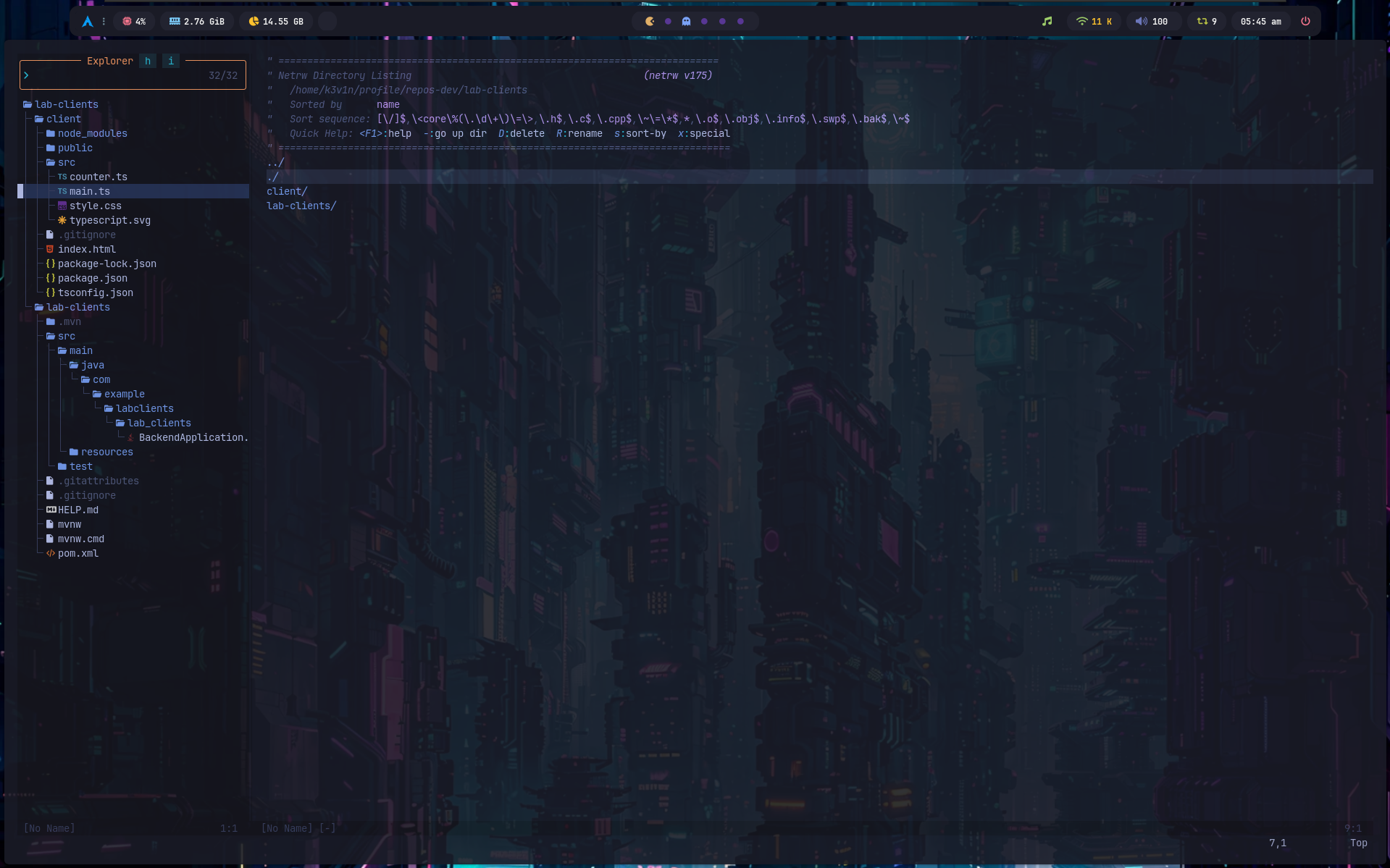This screenshot has height=868, width=1390.
Task: Click the Wi-Fi network icon
Action: 1081,22
